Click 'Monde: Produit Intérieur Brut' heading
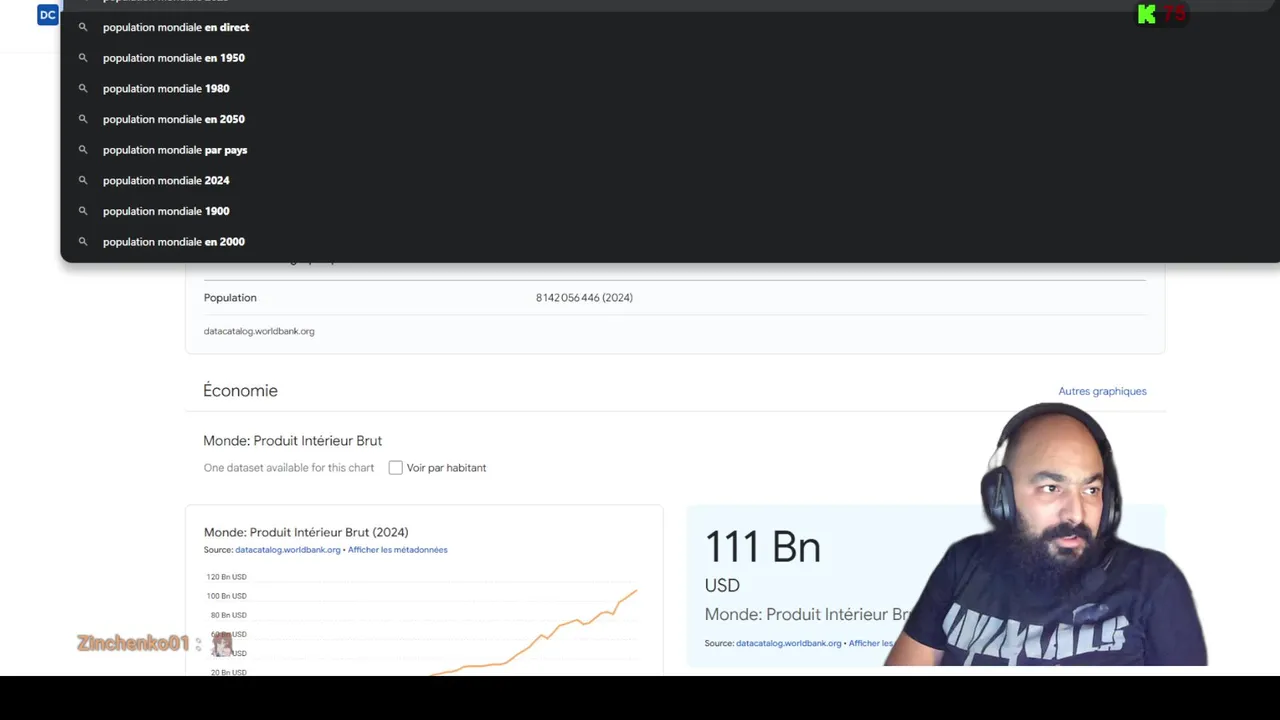Image resolution: width=1280 pixels, height=720 pixels. 293,441
